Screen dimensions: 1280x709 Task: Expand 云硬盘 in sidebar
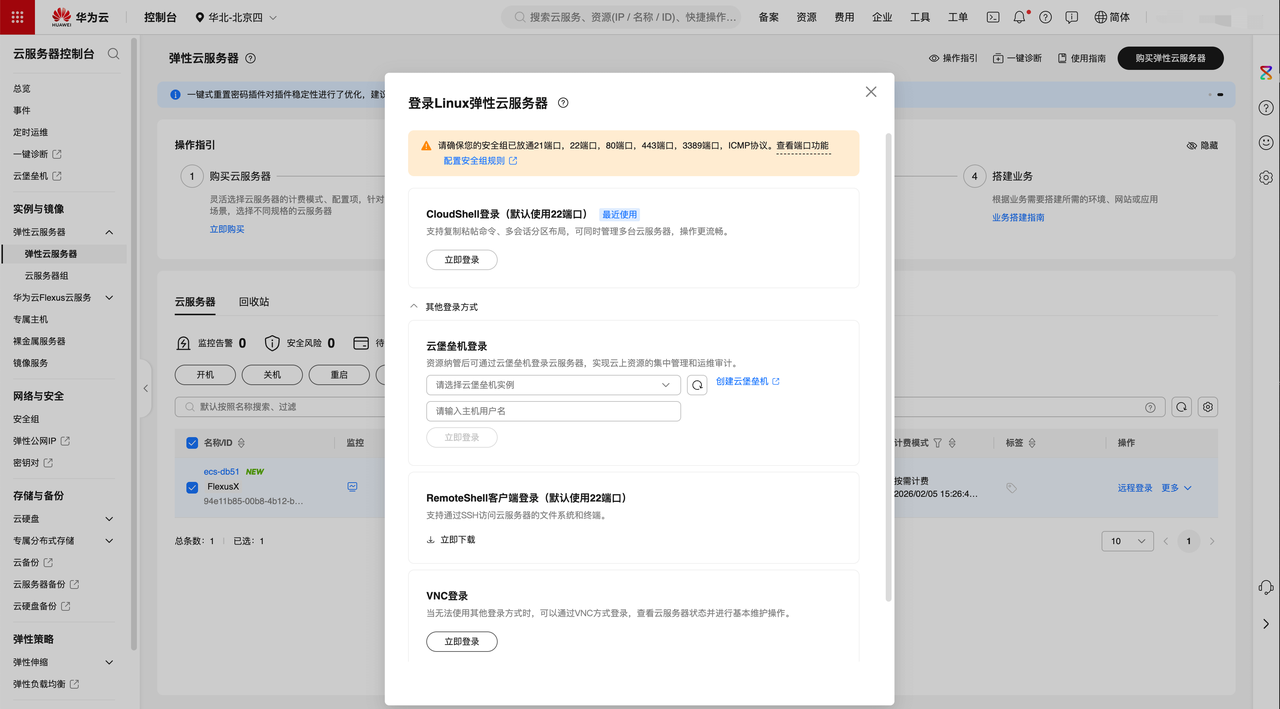coord(109,519)
